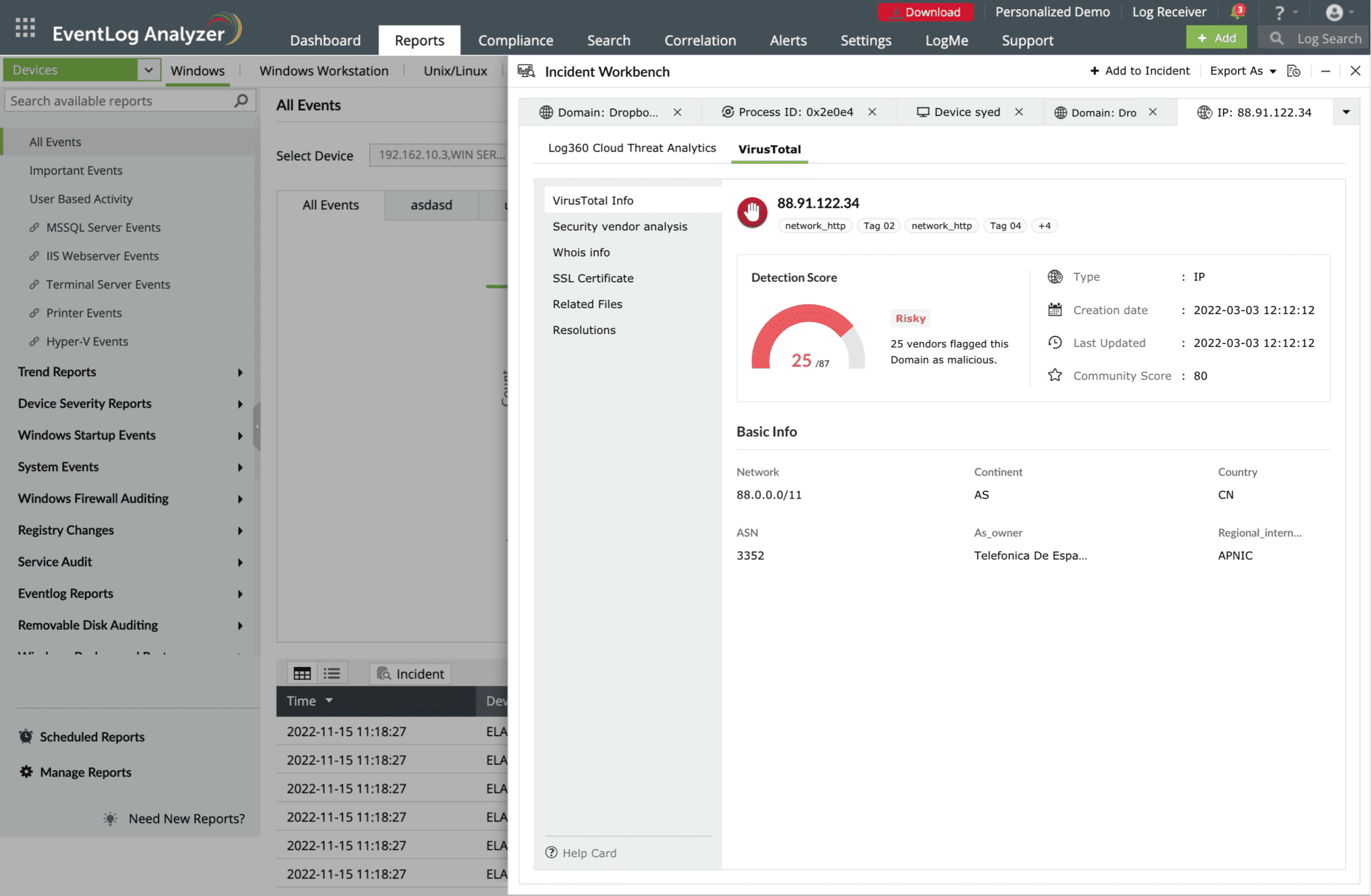Open the Manage Reports gear icon
1371x896 pixels.
coord(26,772)
